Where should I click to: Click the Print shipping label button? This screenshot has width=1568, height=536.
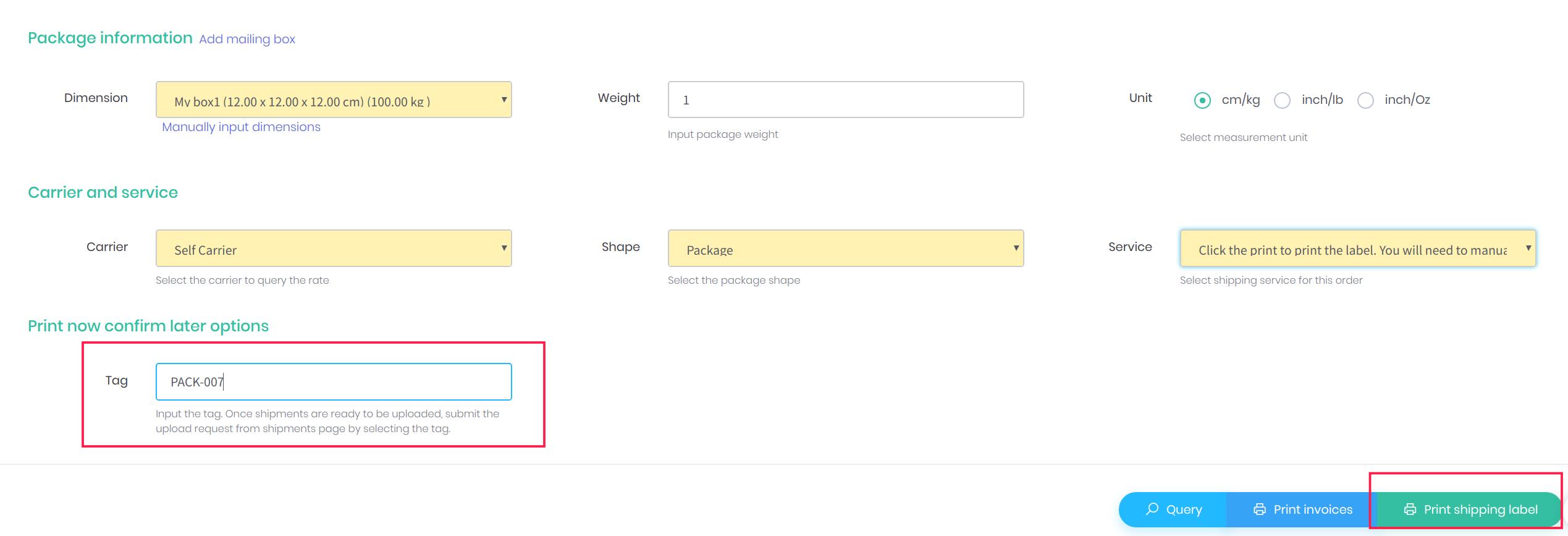[1469, 509]
